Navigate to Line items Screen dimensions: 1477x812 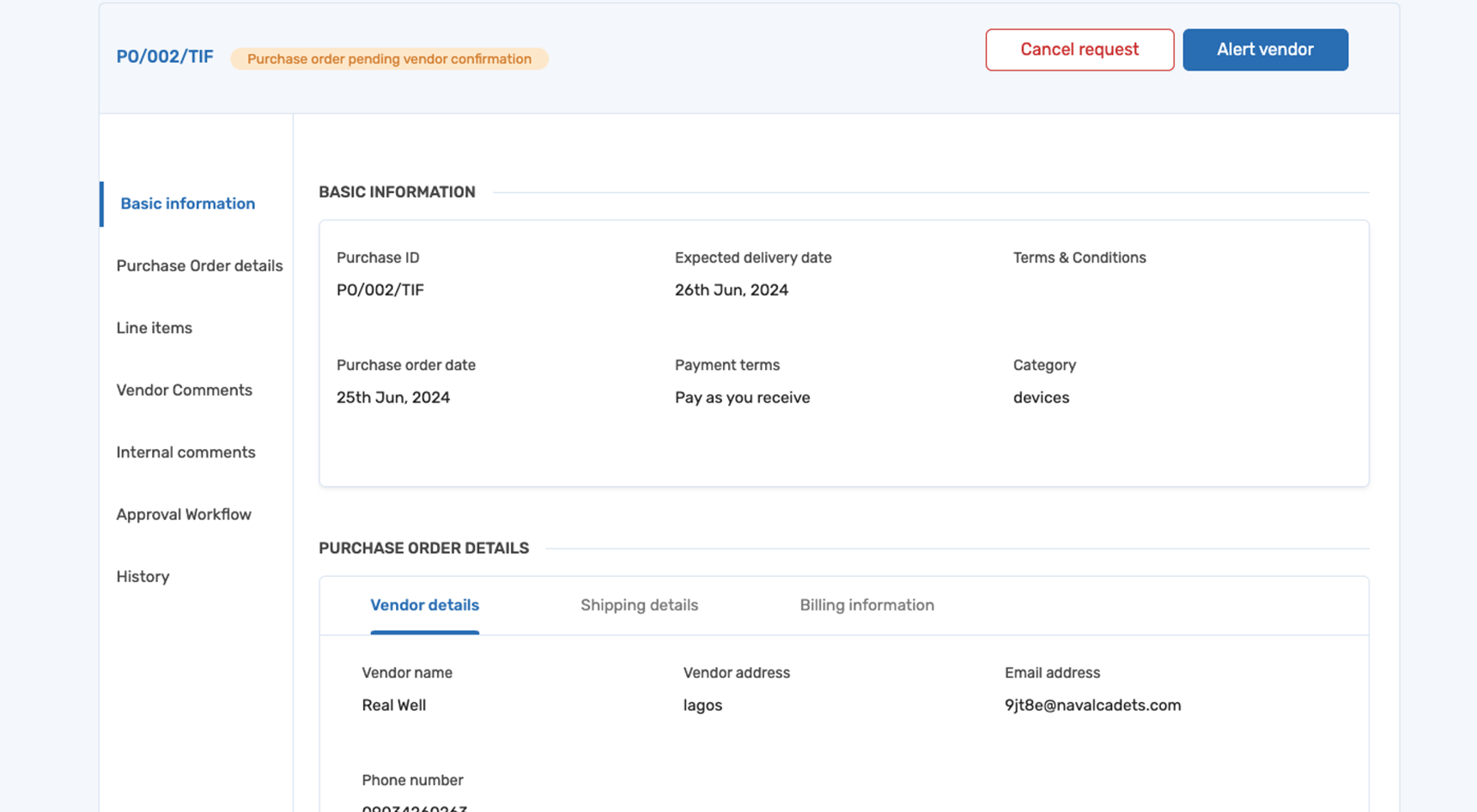tap(154, 328)
